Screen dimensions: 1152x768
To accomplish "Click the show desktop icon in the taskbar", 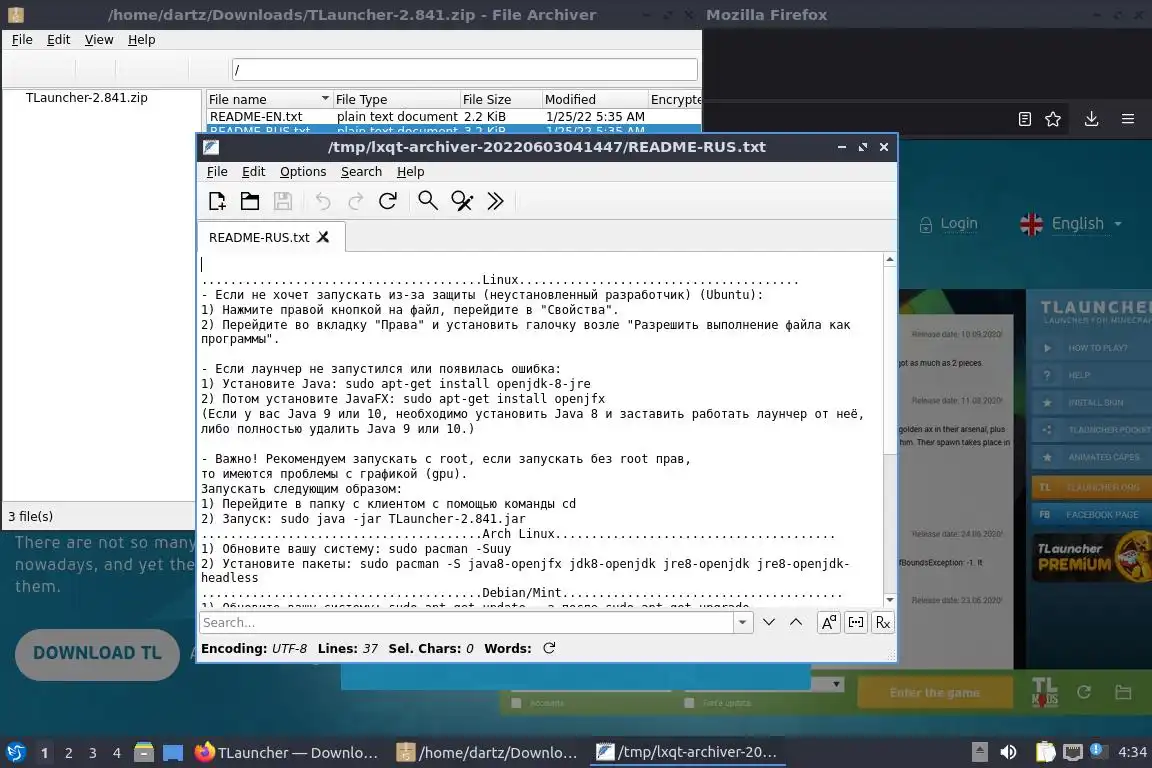I will (173, 752).
